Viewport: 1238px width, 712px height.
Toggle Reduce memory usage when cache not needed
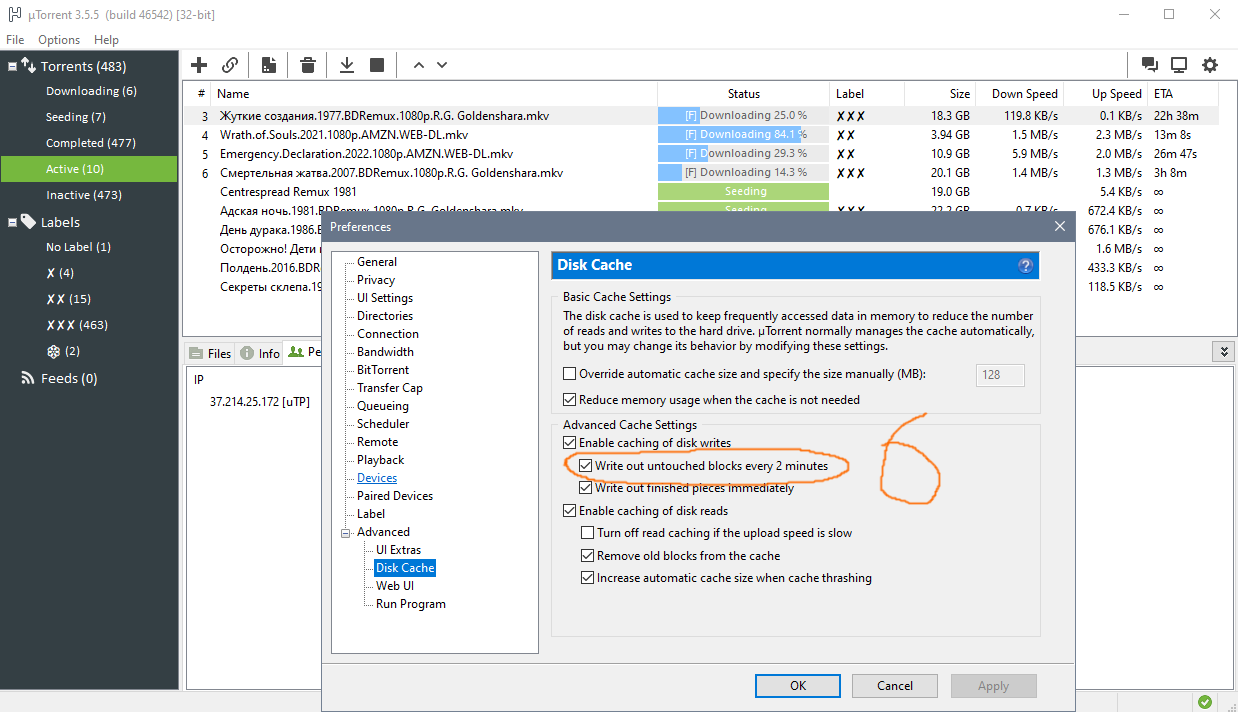pos(570,400)
